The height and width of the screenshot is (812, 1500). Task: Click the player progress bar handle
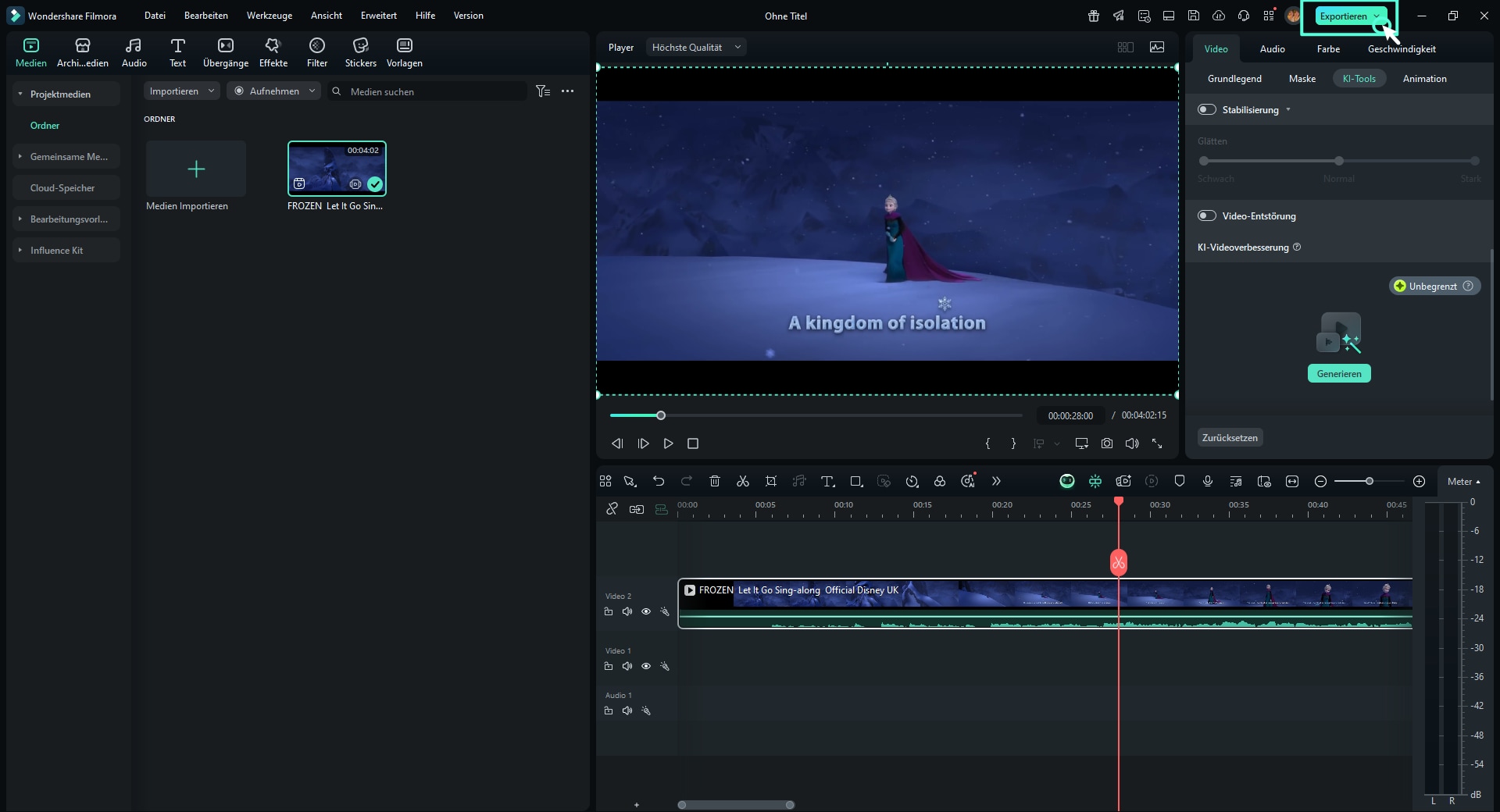(x=661, y=415)
